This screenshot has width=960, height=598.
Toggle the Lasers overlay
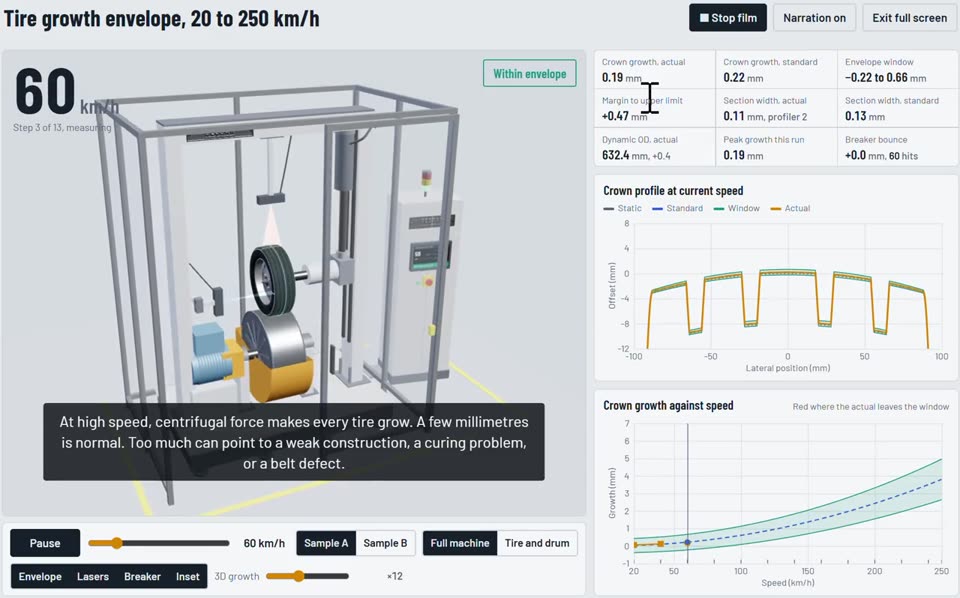pyautogui.click(x=92, y=576)
